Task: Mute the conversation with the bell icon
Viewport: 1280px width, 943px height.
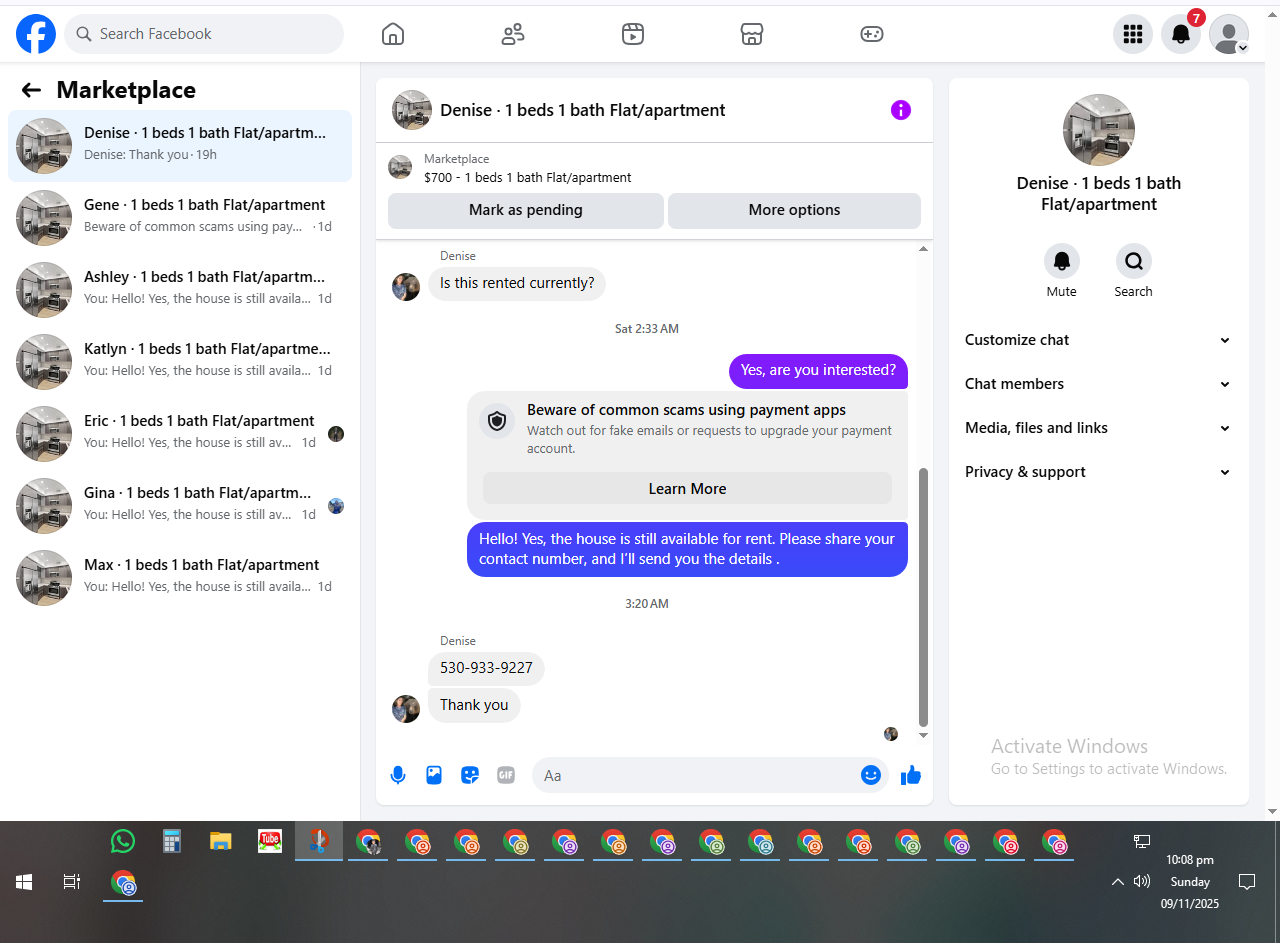Action: coord(1062,261)
